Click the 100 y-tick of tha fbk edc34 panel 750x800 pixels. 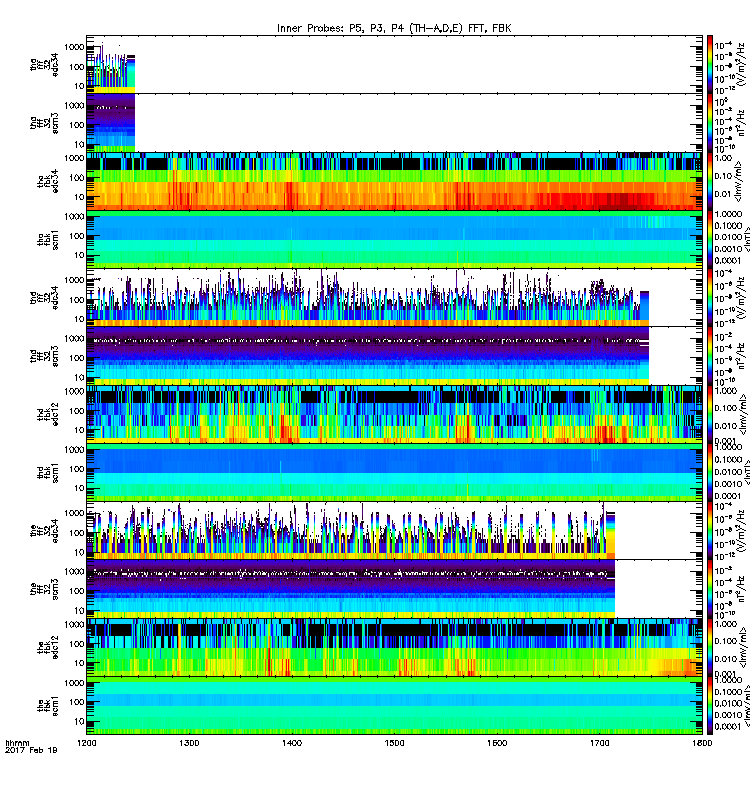(77, 178)
